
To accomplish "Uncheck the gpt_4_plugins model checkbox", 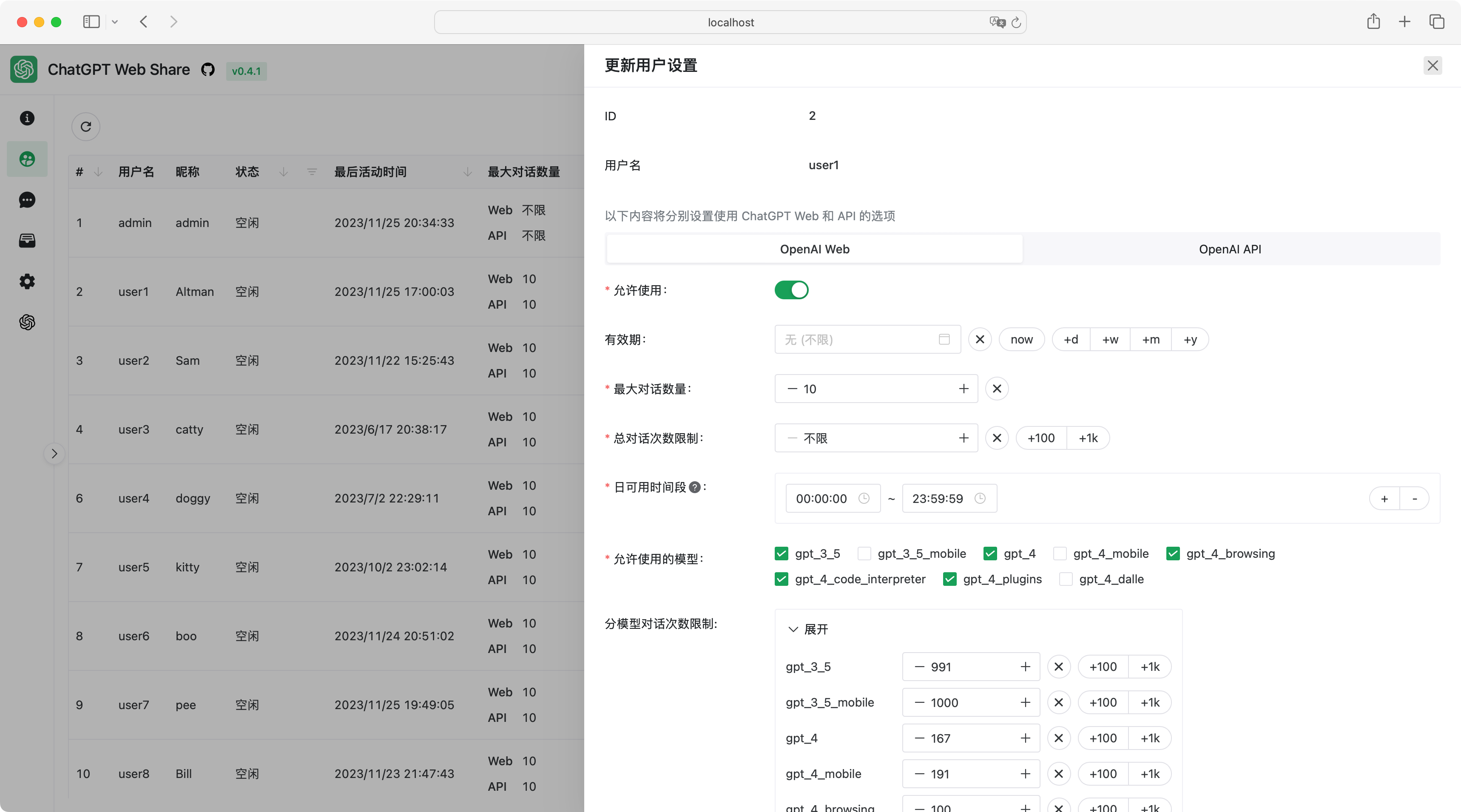I will pos(949,579).
